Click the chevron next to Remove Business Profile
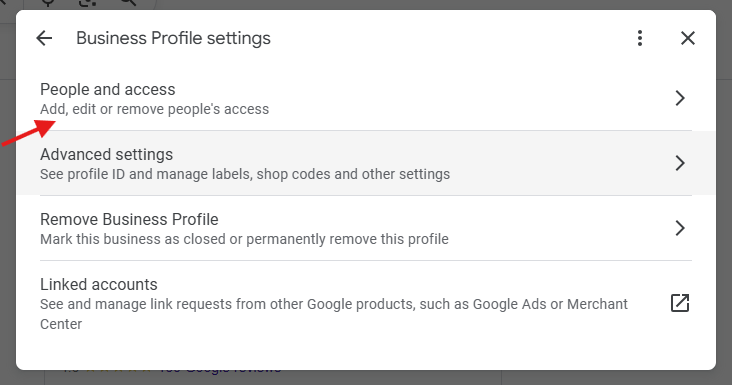This screenshot has height=385, width=732. tap(680, 228)
